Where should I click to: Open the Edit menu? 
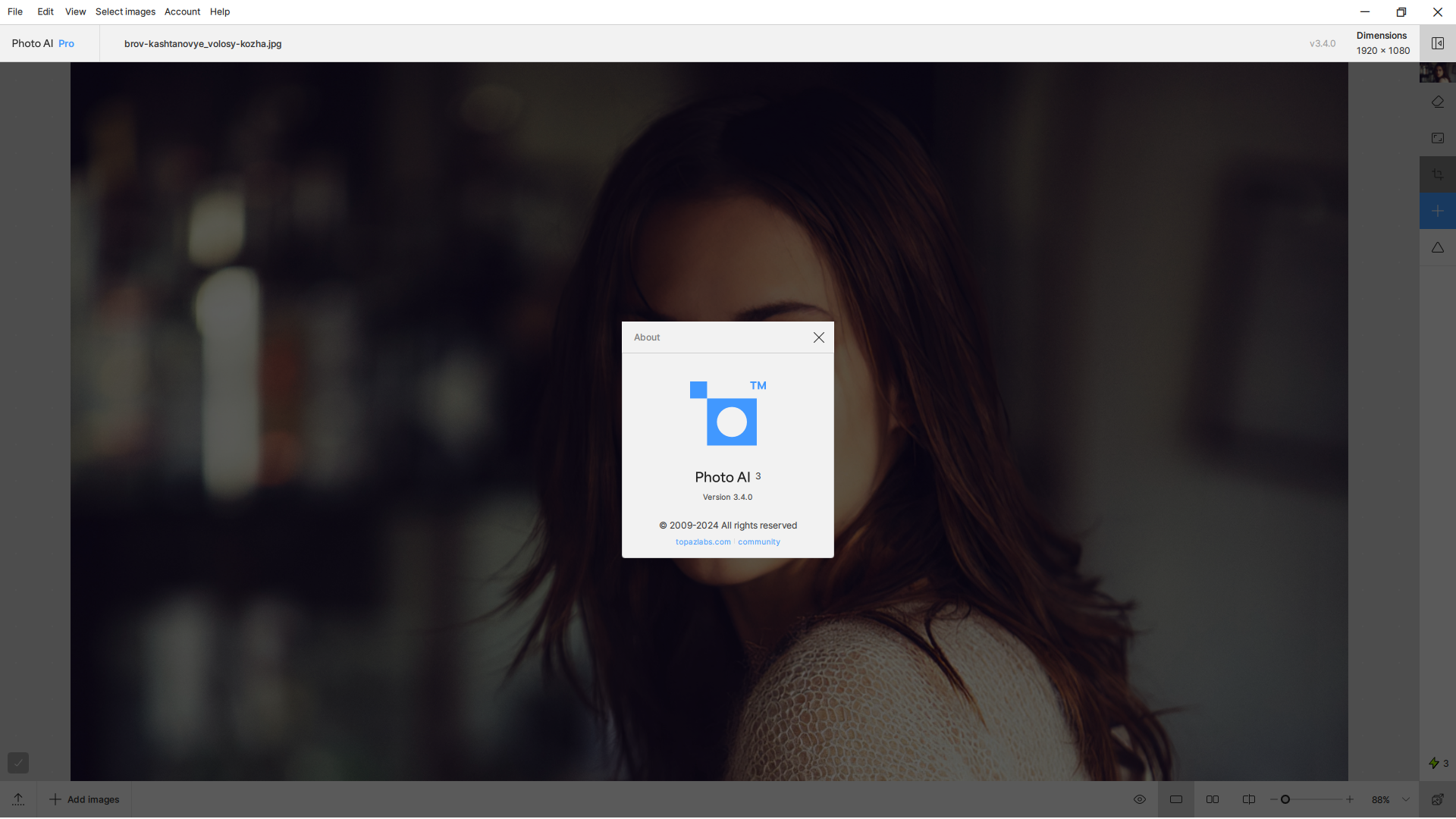[45, 12]
